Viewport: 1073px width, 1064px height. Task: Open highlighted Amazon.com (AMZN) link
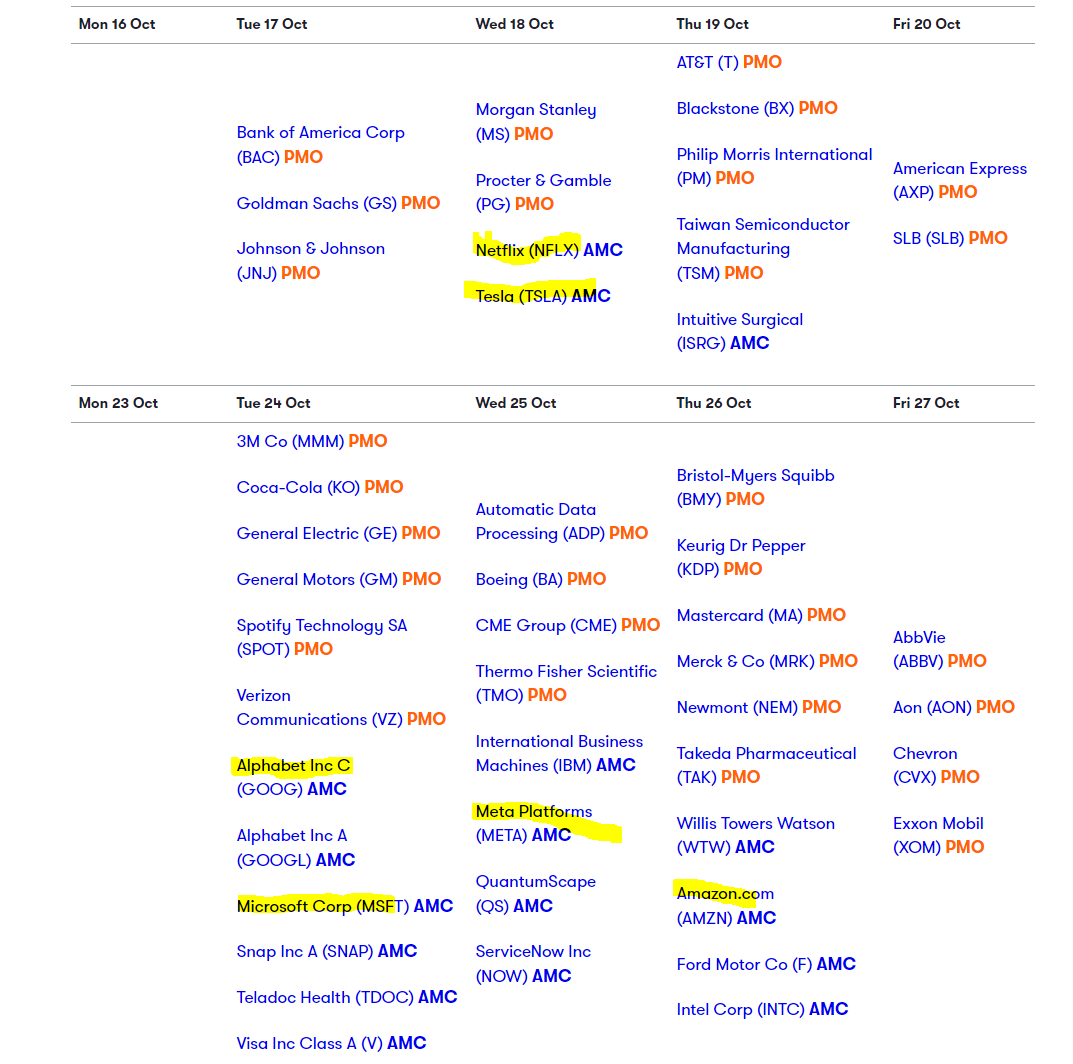tap(726, 905)
